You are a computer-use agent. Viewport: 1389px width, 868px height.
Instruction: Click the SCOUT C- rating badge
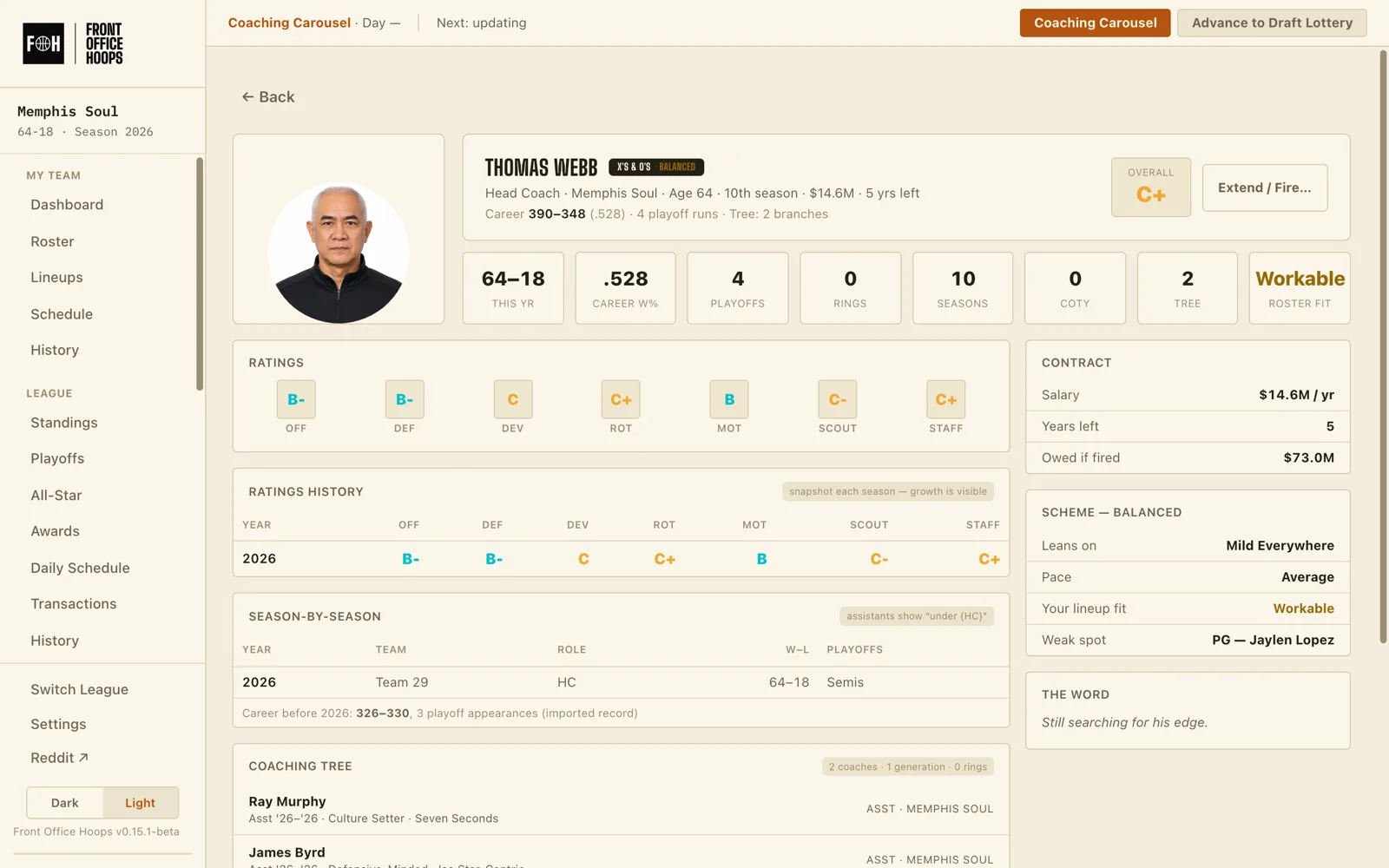(x=838, y=399)
